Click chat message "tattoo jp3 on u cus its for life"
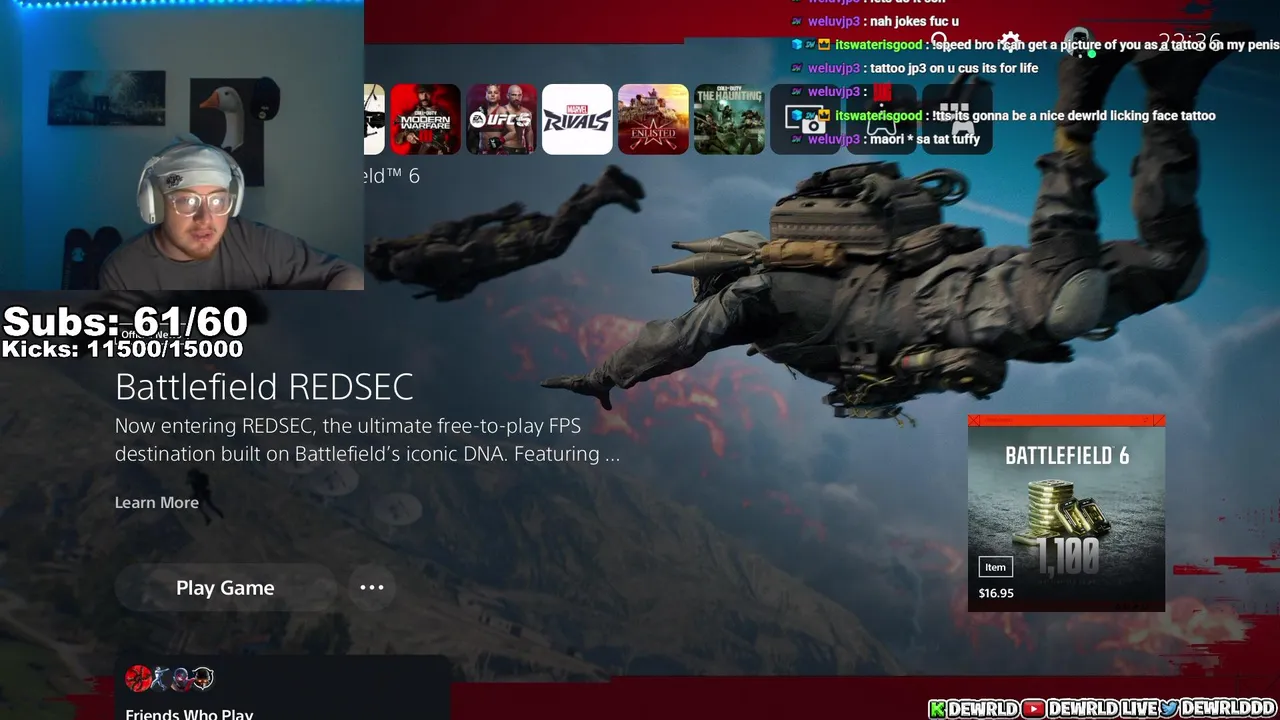Screen dimensions: 1280x720 [x=923, y=68]
